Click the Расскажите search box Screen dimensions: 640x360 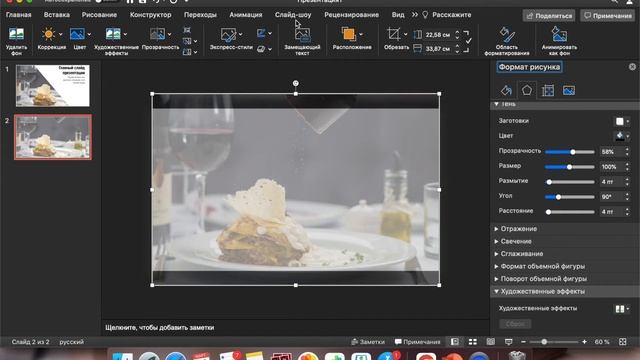(447, 15)
